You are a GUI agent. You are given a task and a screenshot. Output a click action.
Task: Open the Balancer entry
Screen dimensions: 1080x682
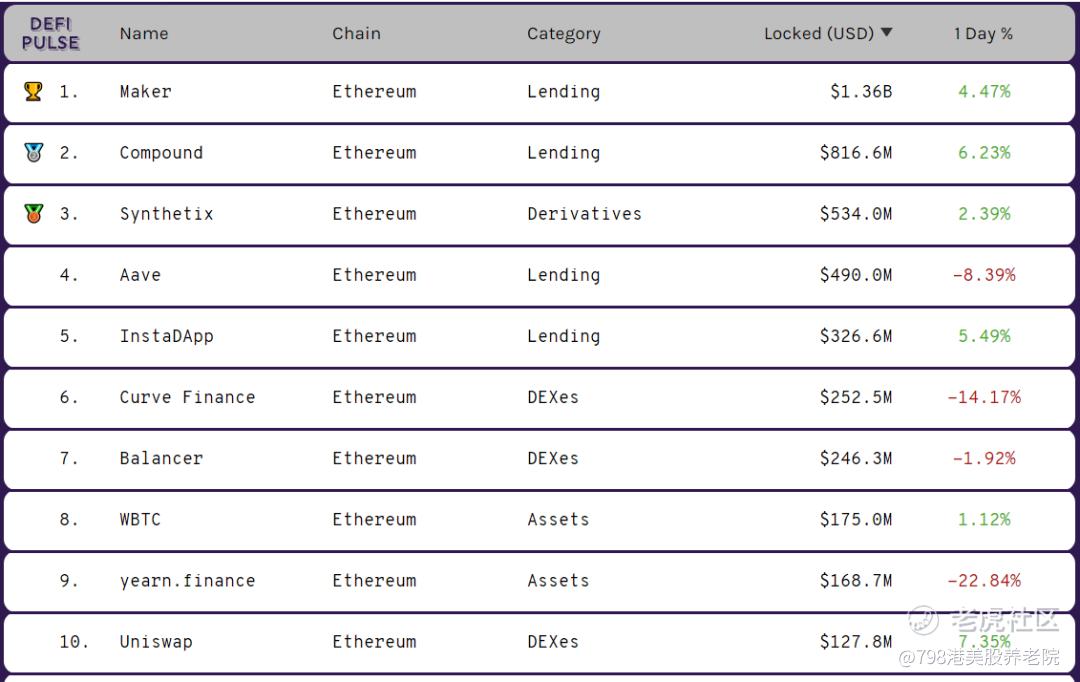[161, 458]
